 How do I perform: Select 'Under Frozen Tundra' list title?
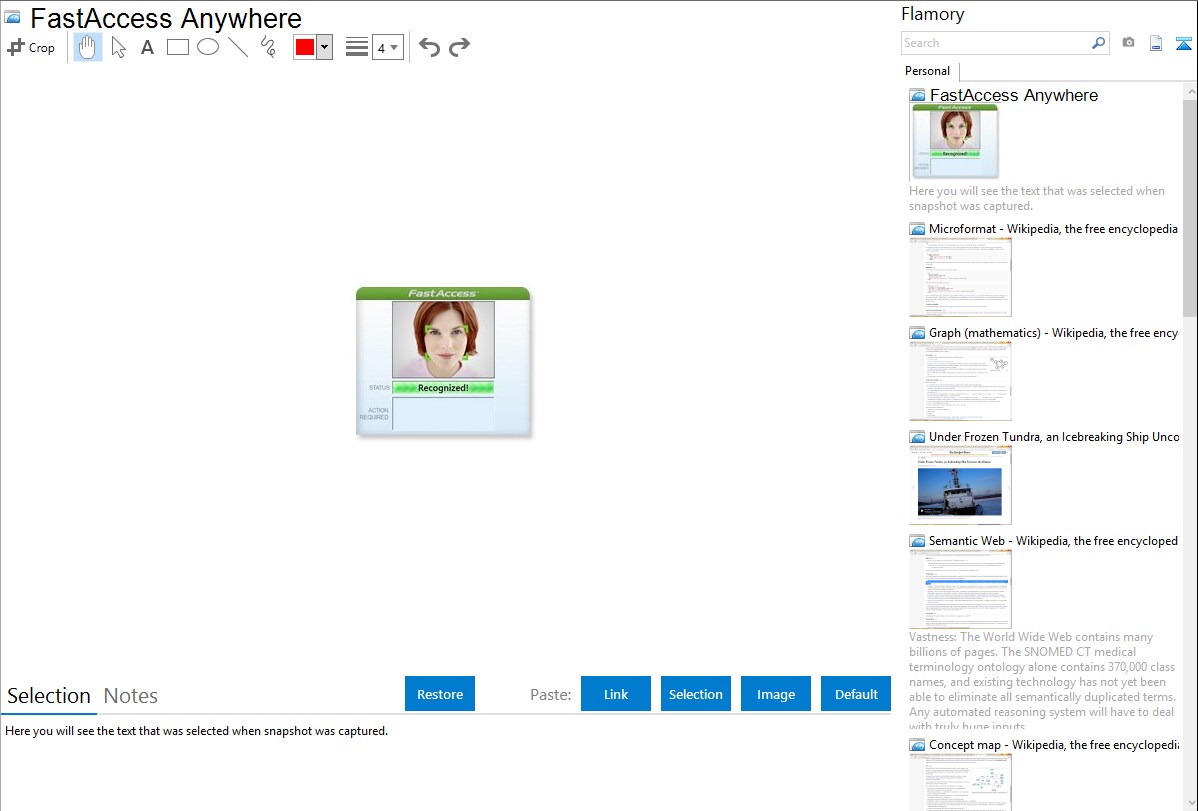1053,436
